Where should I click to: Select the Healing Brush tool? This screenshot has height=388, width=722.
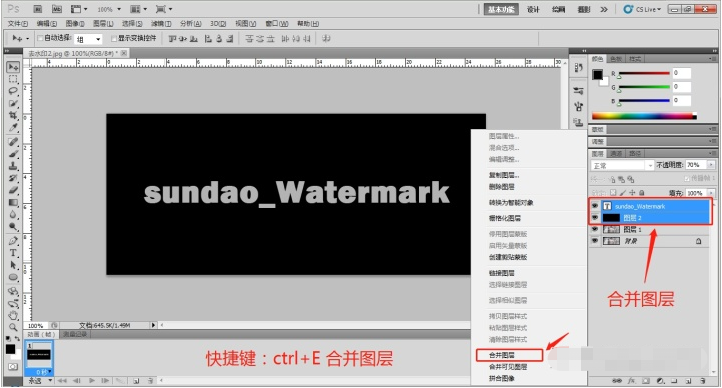[x=13, y=142]
